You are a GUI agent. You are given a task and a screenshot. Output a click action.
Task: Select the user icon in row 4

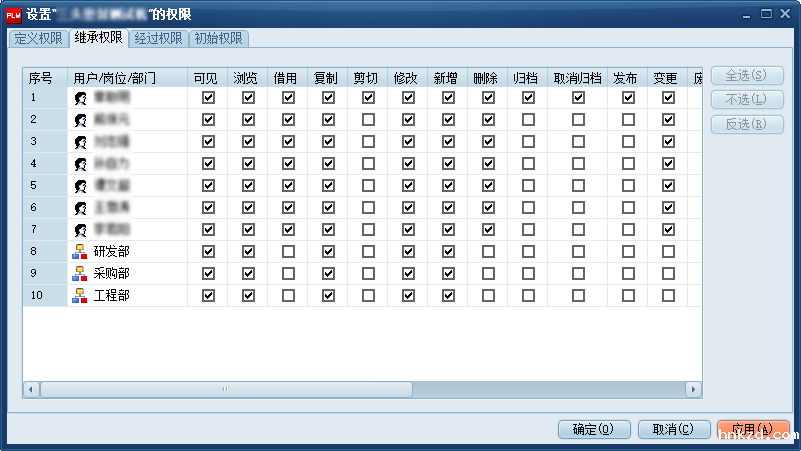coord(80,164)
